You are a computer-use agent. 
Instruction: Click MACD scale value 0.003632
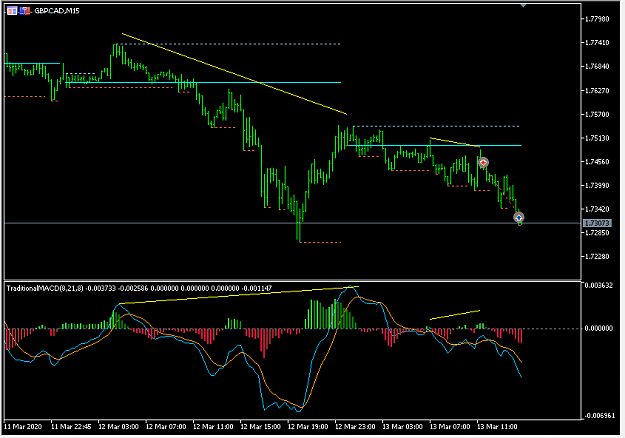[599, 285]
